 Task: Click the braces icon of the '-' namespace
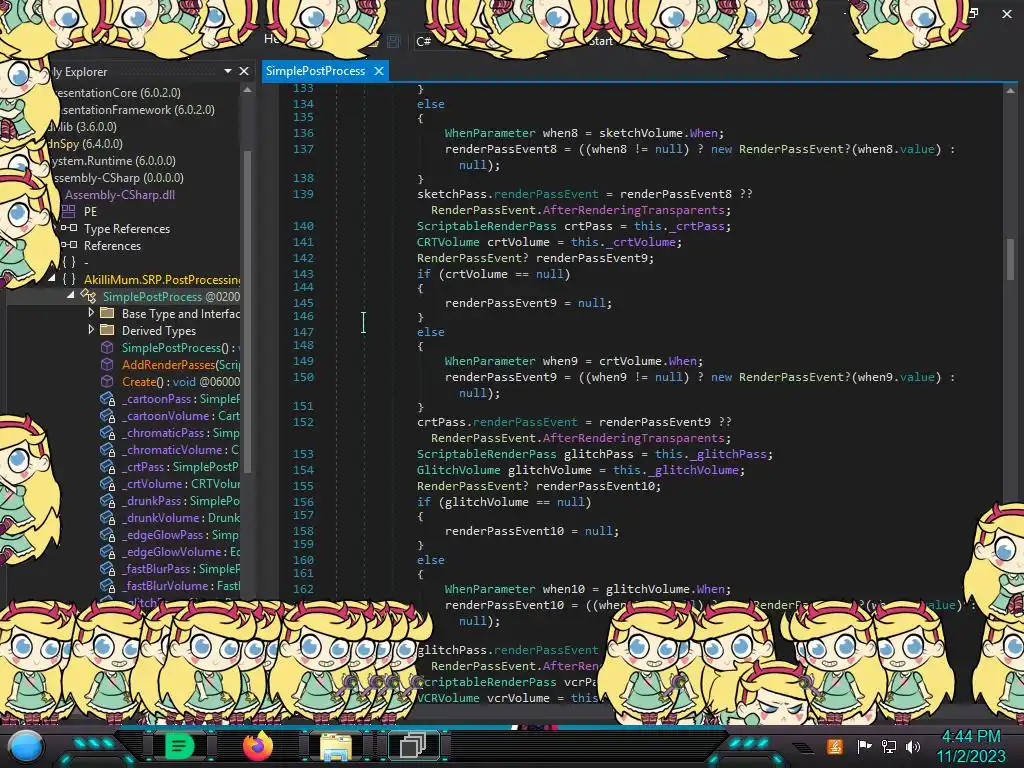click(x=69, y=262)
